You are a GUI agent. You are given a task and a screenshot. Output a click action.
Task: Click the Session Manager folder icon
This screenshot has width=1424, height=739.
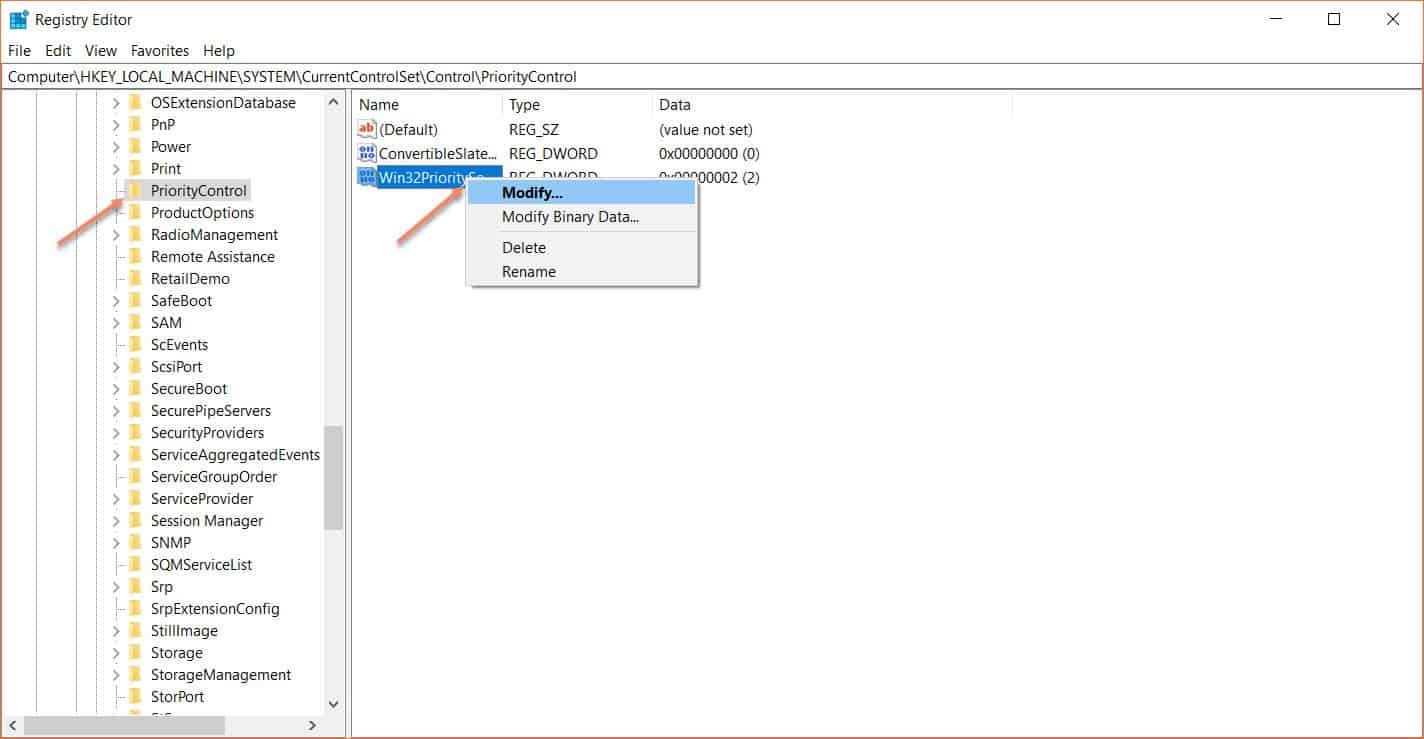(135, 520)
